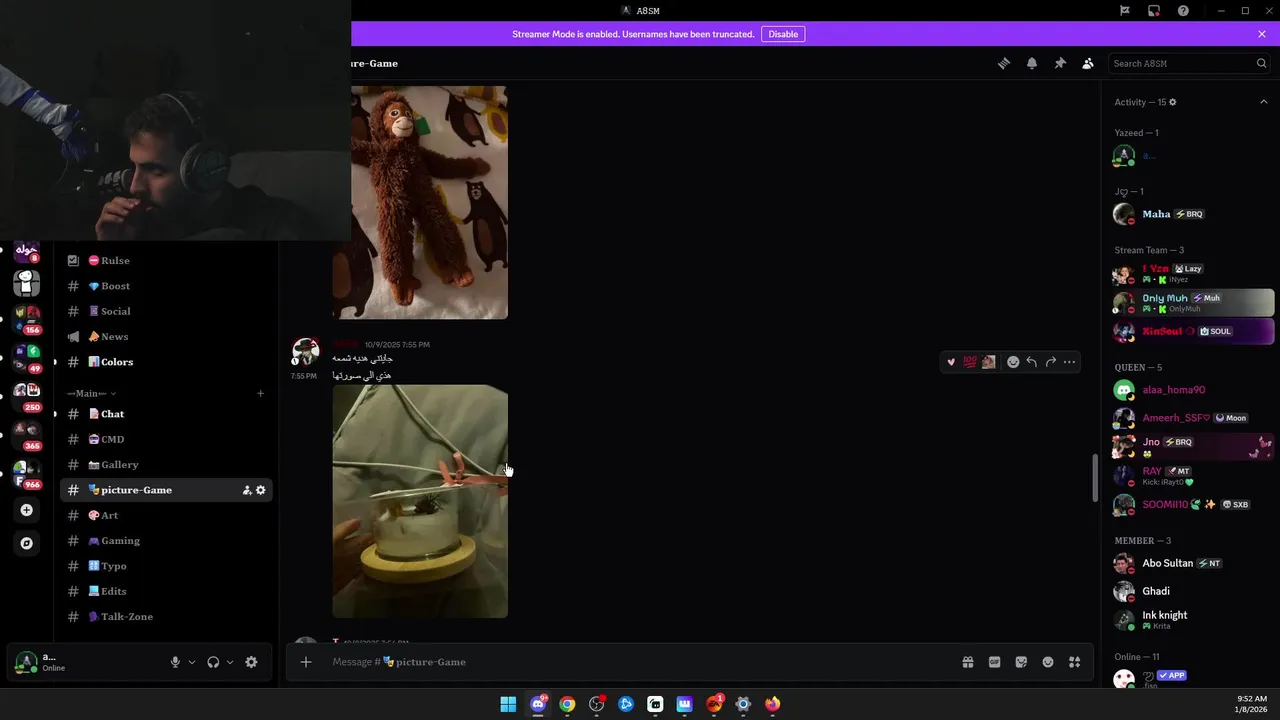Expand audio output options
1280x720 pixels.
(x=230, y=662)
